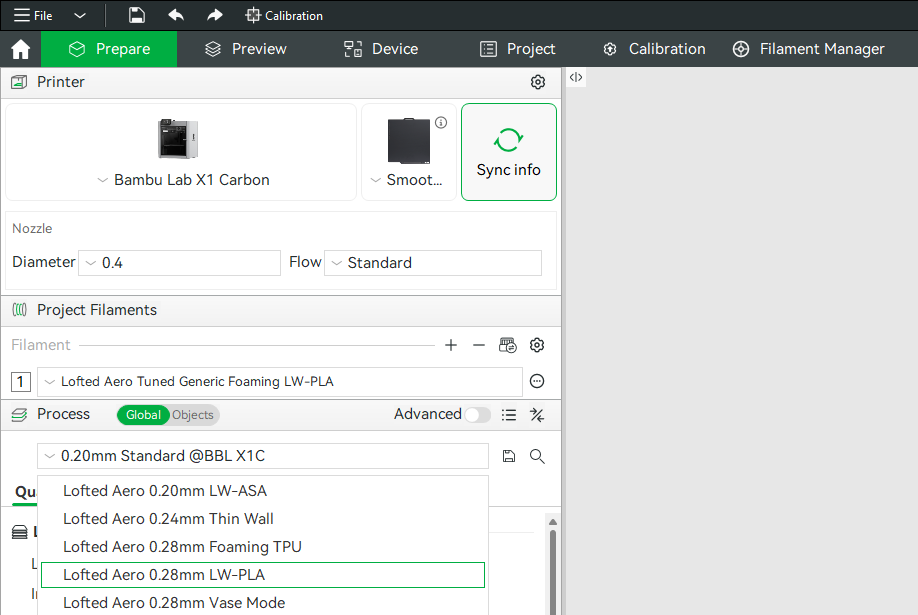
Task: Choose Lofted Aero 0.20mm LW-ASA preset
Action: (x=263, y=491)
